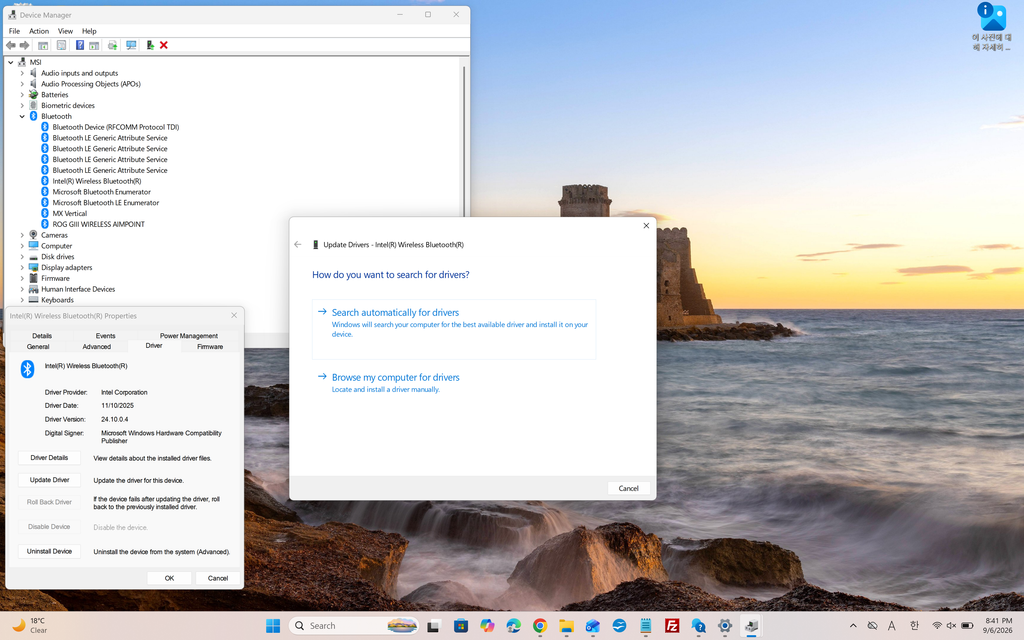Open the Action menu in Device Manager
Image resolution: width=1024 pixels, height=640 pixels.
click(x=39, y=31)
